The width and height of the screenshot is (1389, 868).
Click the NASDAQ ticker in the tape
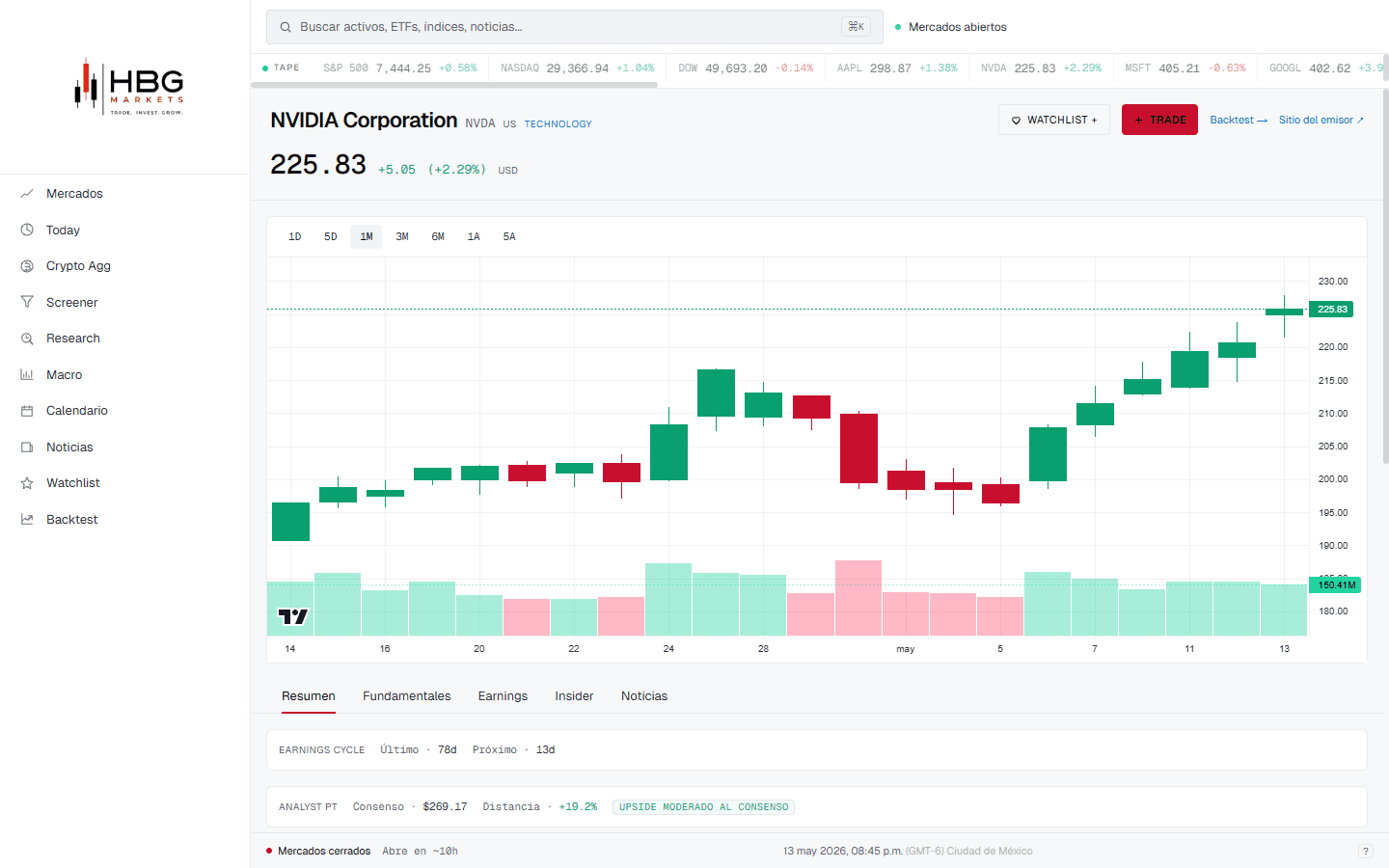tap(578, 68)
